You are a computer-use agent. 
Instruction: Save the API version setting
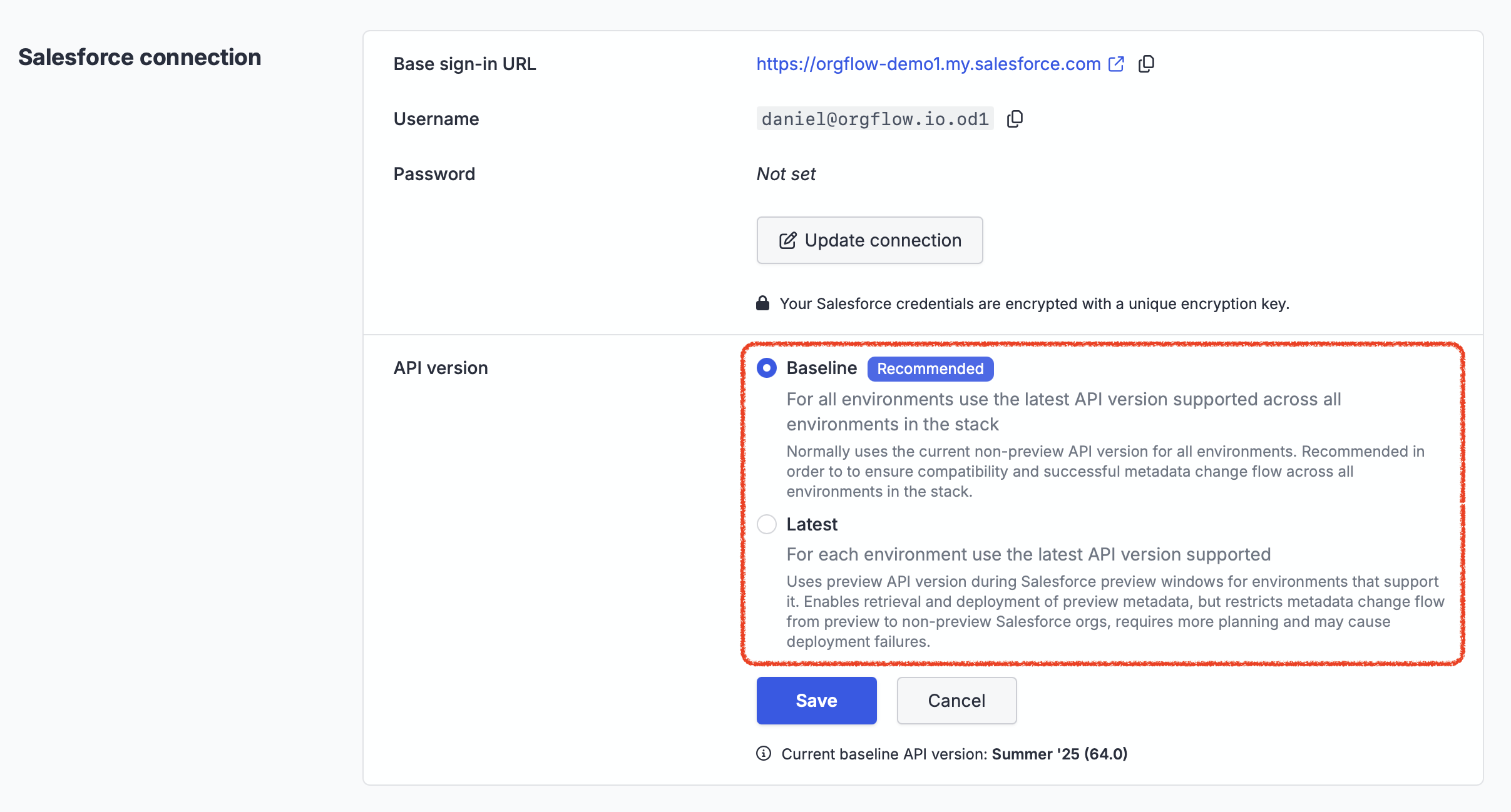pyautogui.click(x=816, y=701)
